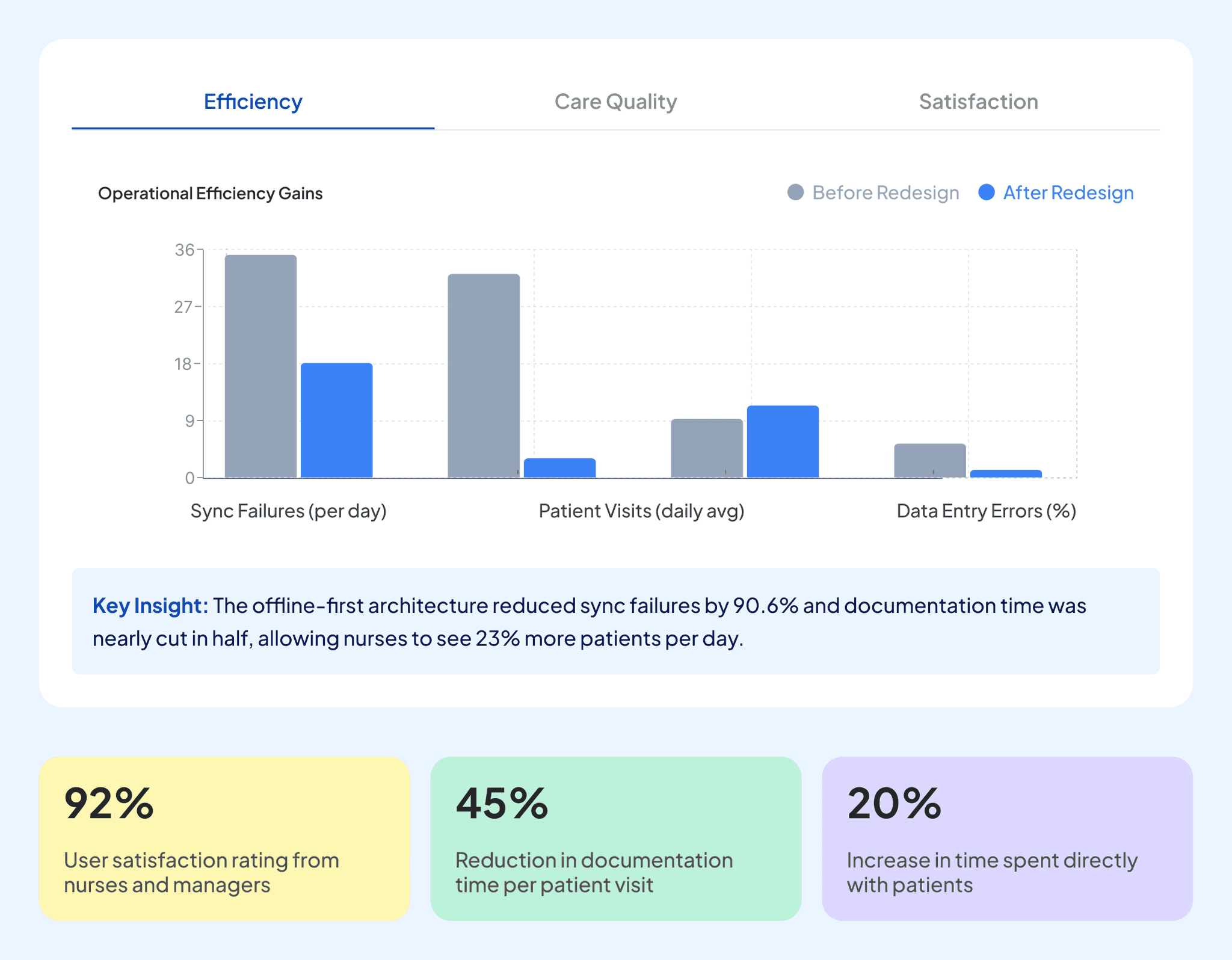The height and width of the screenshot is (960, 1232).
Task: Click the yellow 92% user satisfaction card
Action: point(224,838)
